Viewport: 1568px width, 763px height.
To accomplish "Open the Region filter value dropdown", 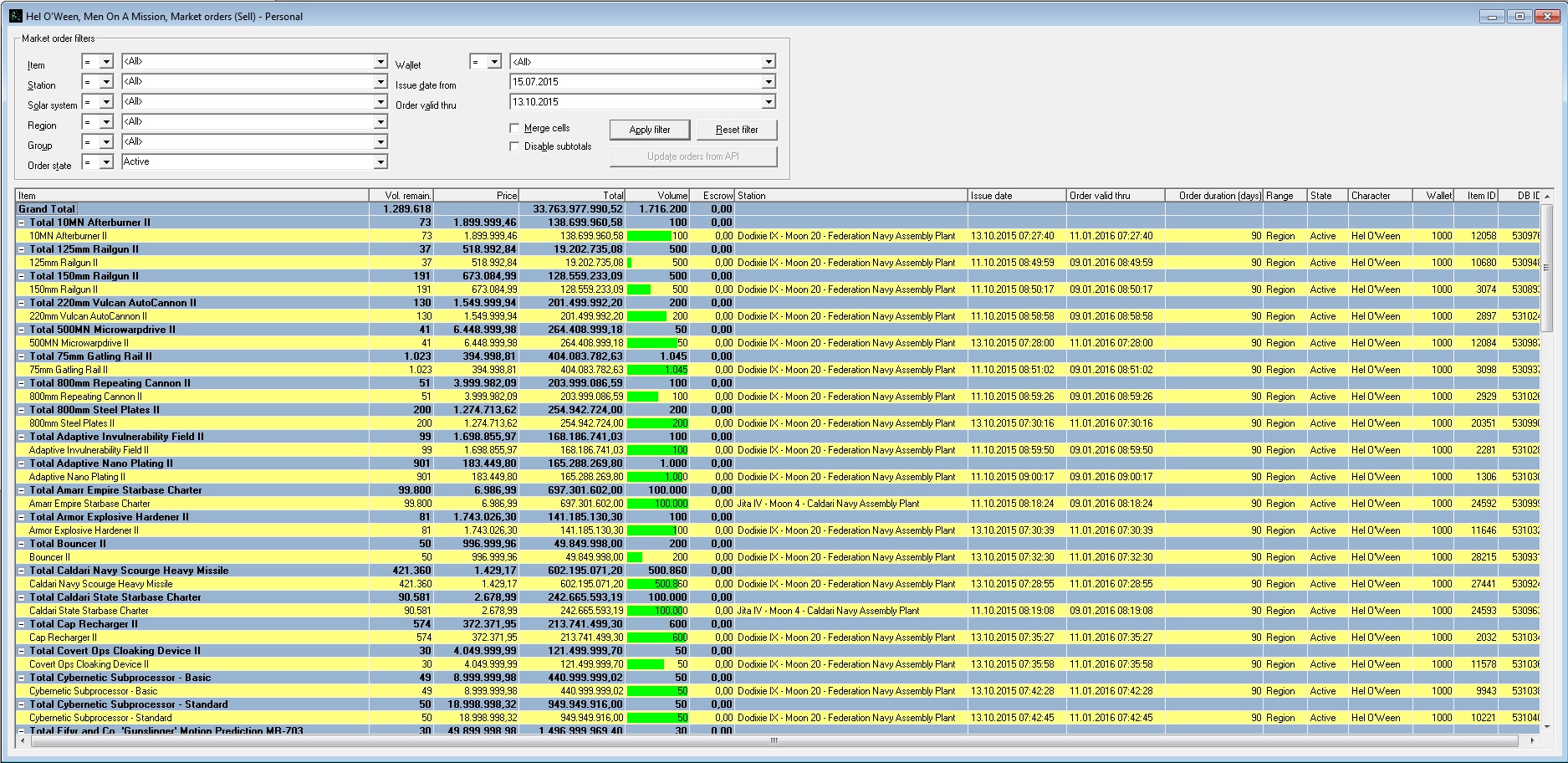I will [381, 122].
